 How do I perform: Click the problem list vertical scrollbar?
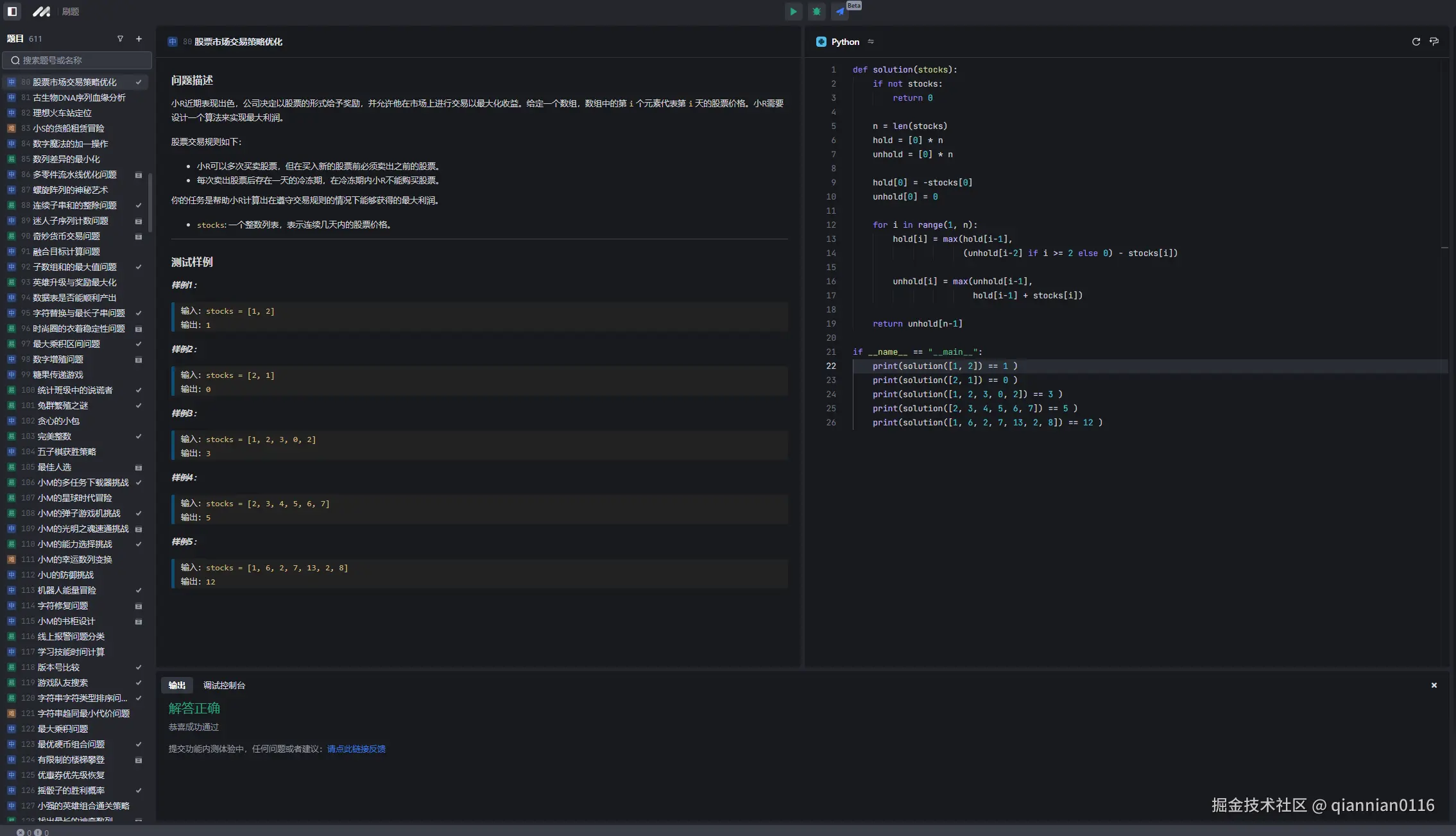coord(150,202)
